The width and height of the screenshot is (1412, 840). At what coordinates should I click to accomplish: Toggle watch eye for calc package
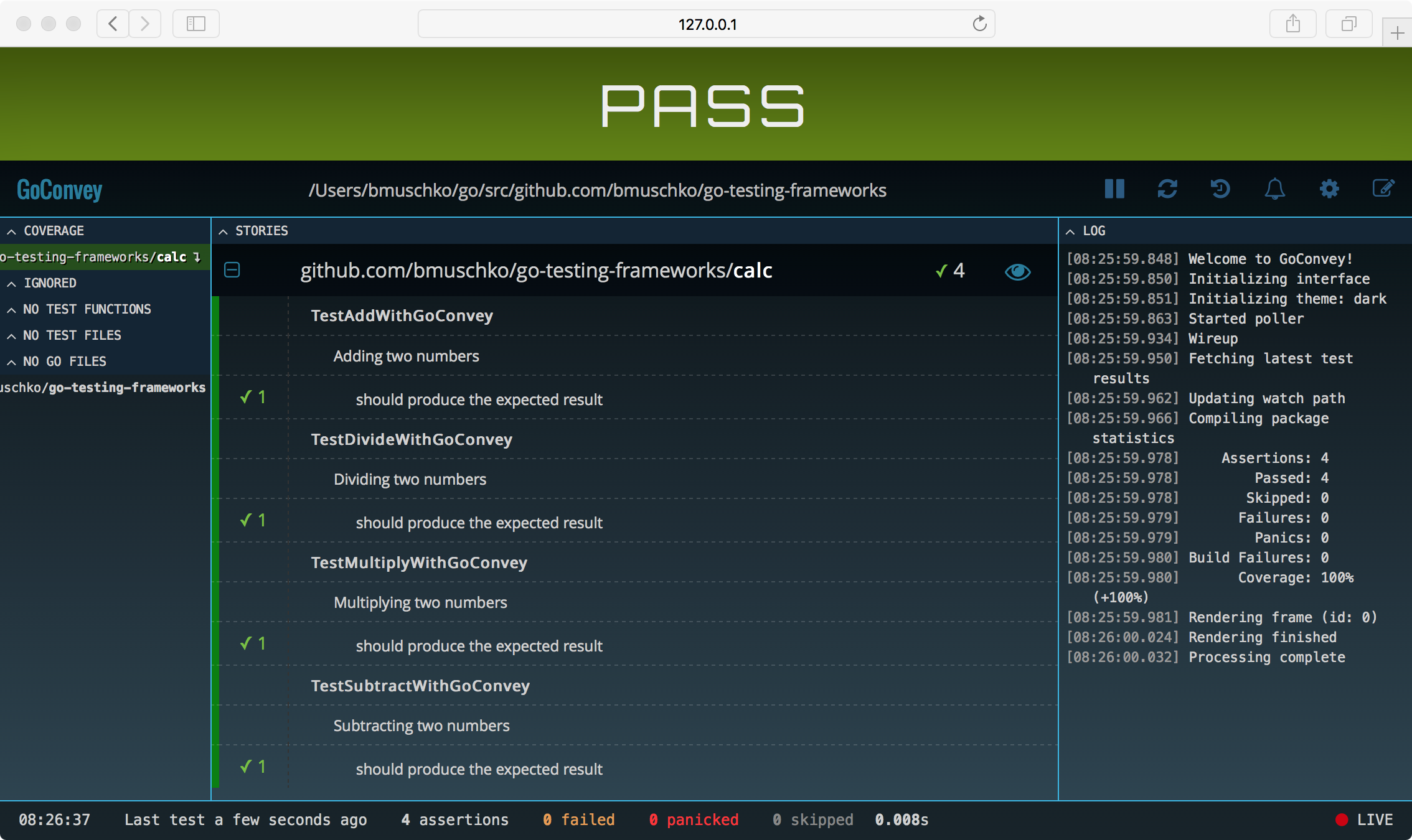point(1017,272)
